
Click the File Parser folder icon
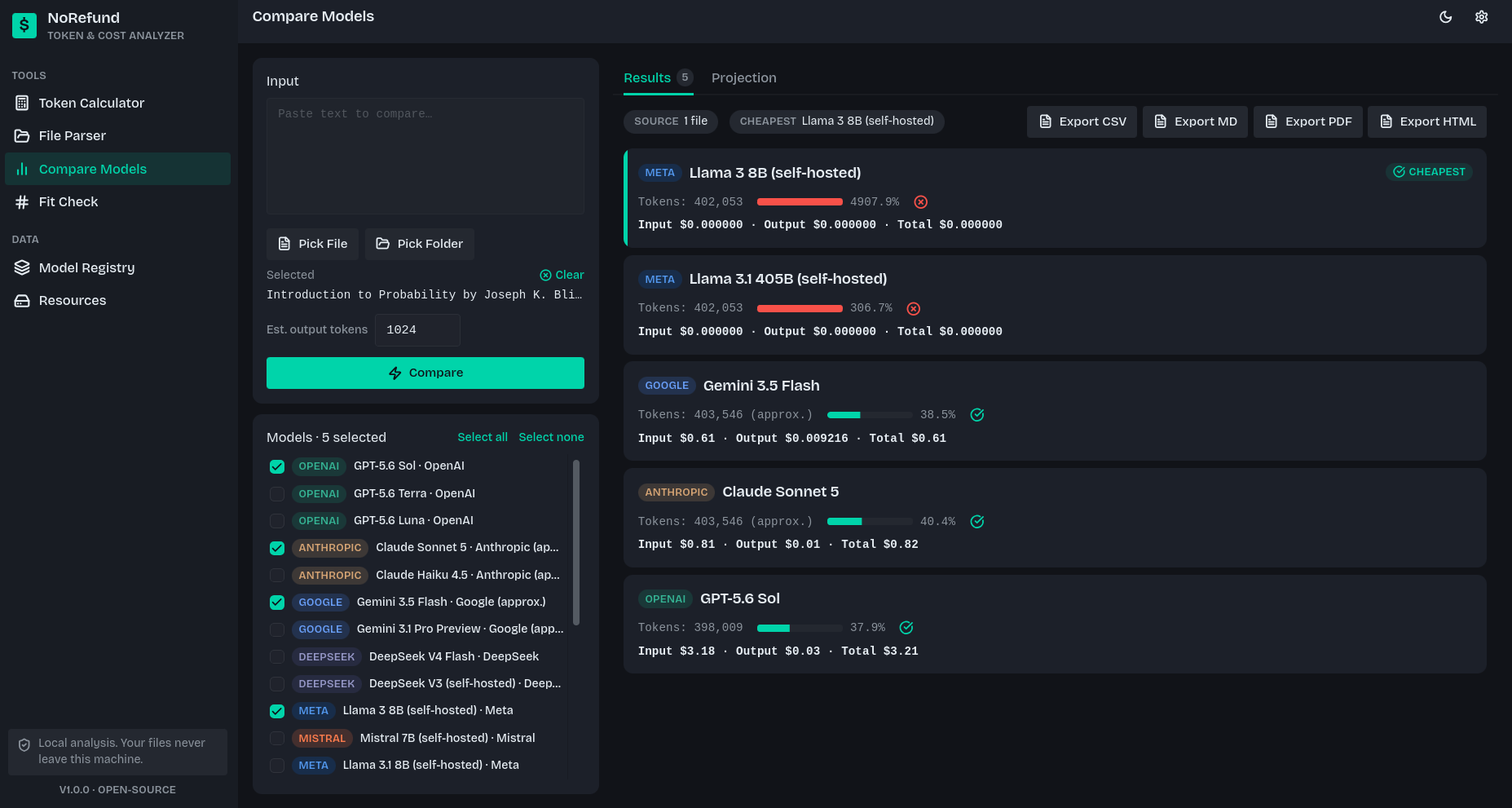click(22, 135)
